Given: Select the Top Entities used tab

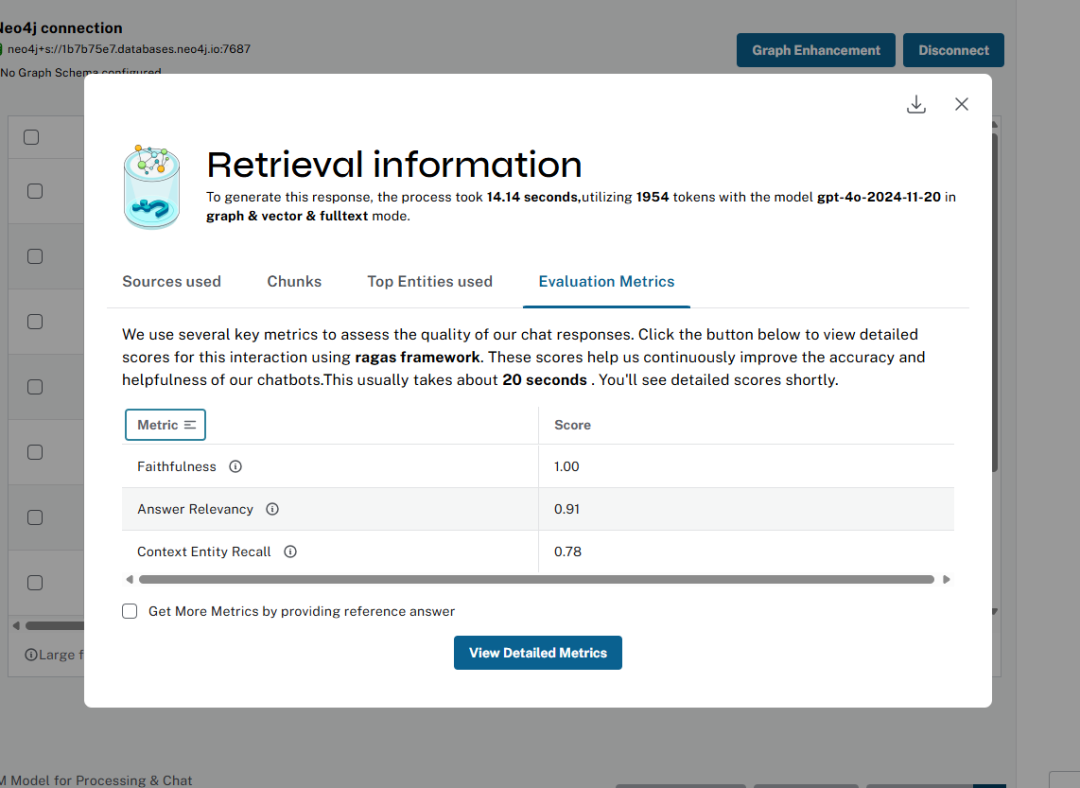Looking at the screenshot, I should [430, 282].
